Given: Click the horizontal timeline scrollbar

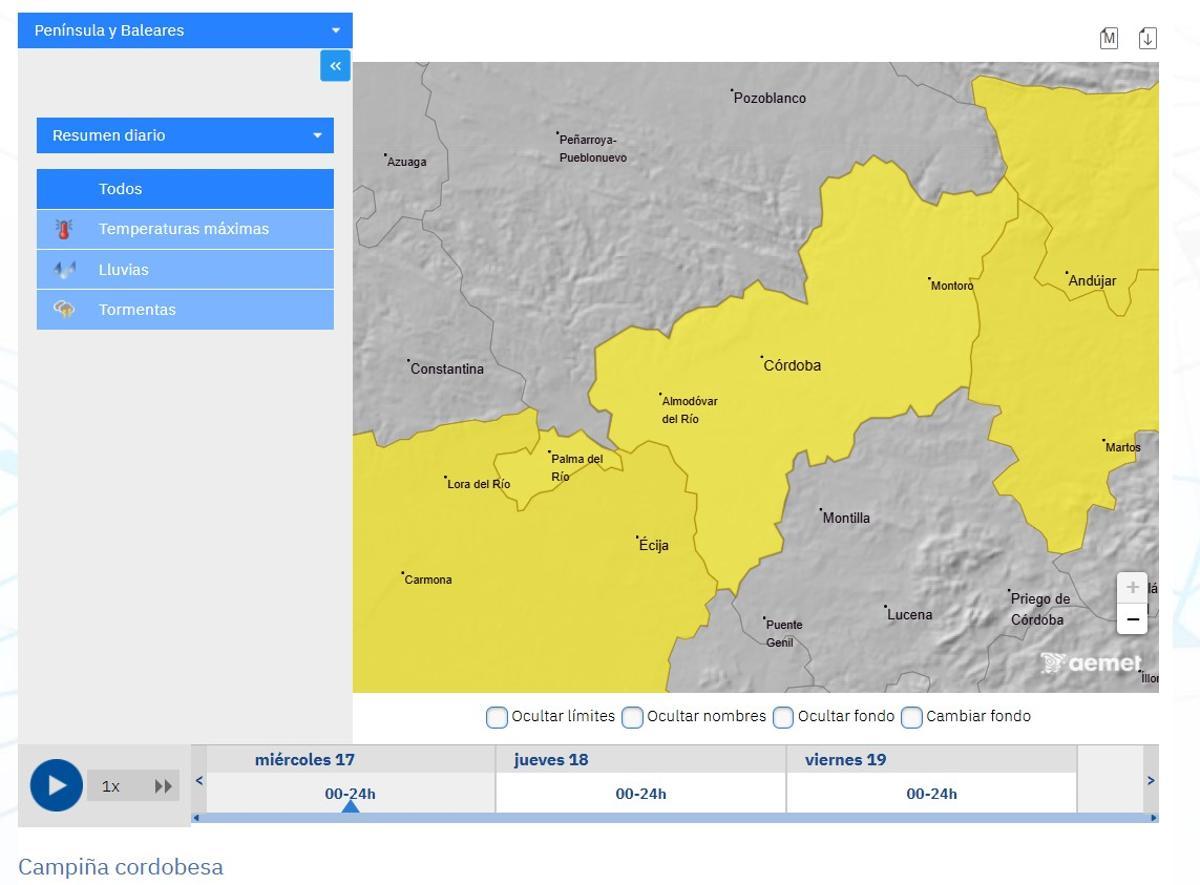Looking at the screenshot, I should (x=675, y=818).
